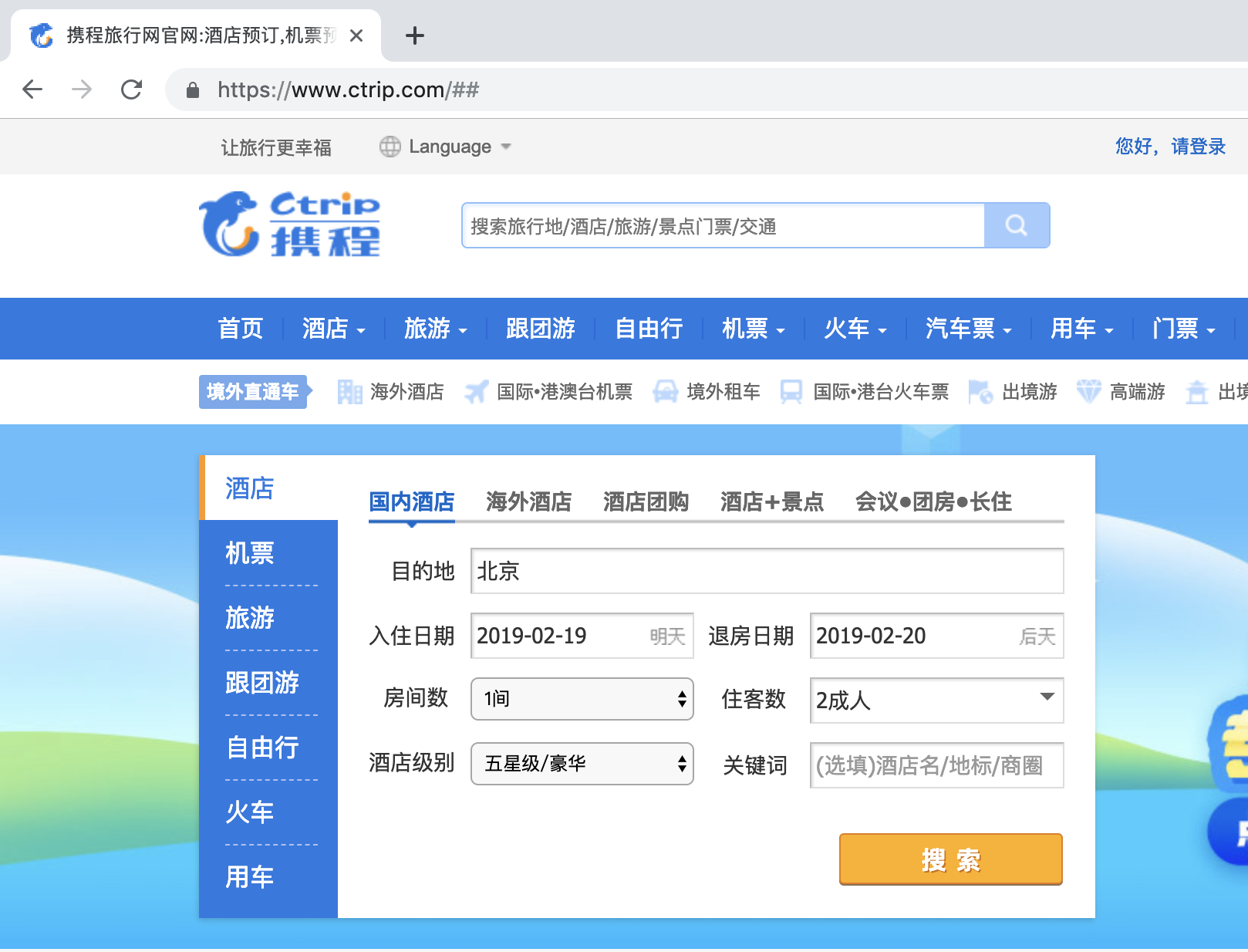Click the browser back arrow

pyautogui.click(x=32, y=89)
